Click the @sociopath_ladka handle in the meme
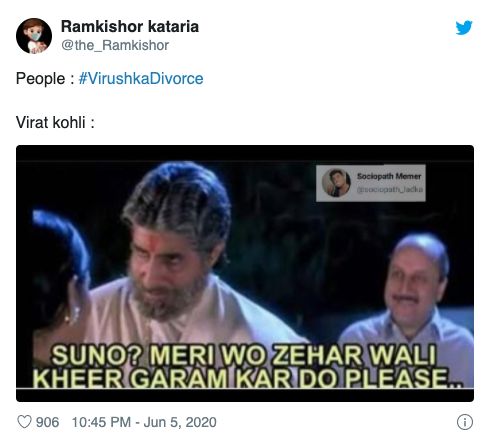 coord(390,189)
